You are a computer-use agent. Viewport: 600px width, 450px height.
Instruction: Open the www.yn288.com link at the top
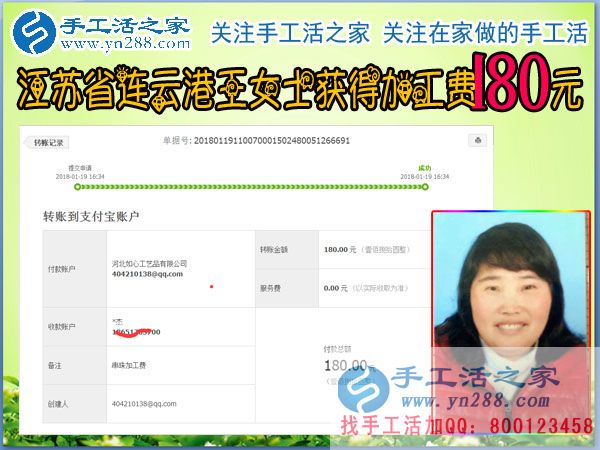tap(126, 44)
